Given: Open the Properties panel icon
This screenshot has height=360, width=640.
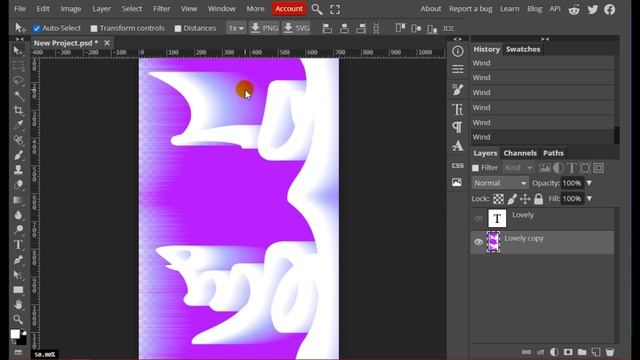Looking at the screenshot, I should (x=458, y=69).
